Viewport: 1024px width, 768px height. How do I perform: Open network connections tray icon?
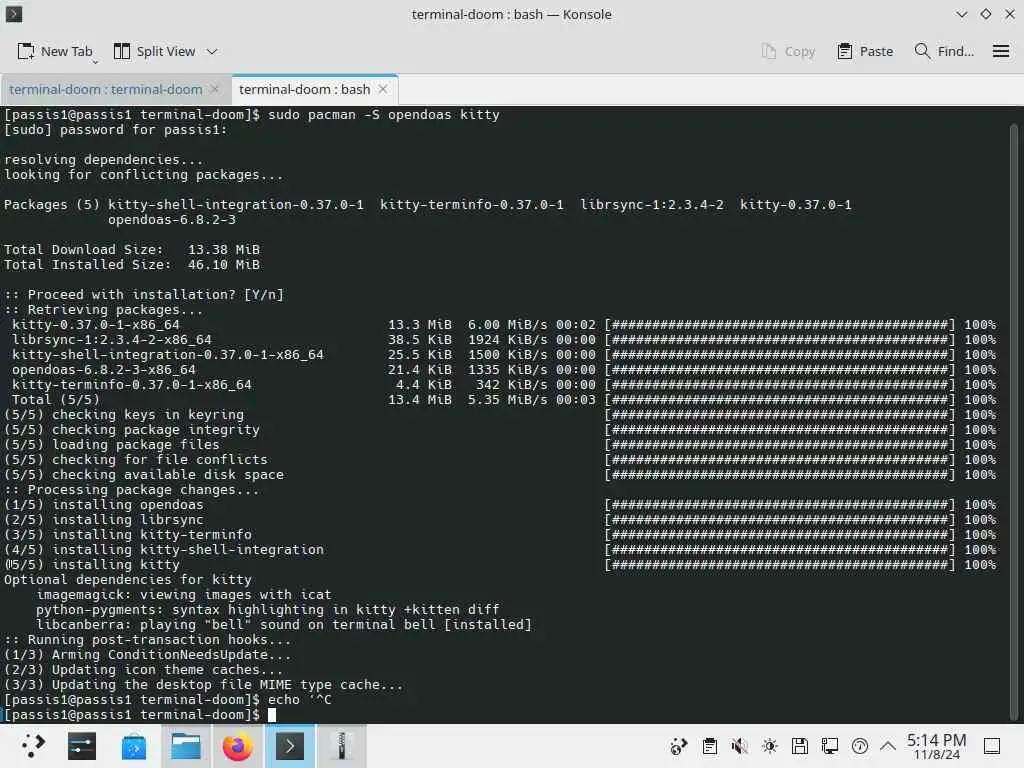(829, 746)
